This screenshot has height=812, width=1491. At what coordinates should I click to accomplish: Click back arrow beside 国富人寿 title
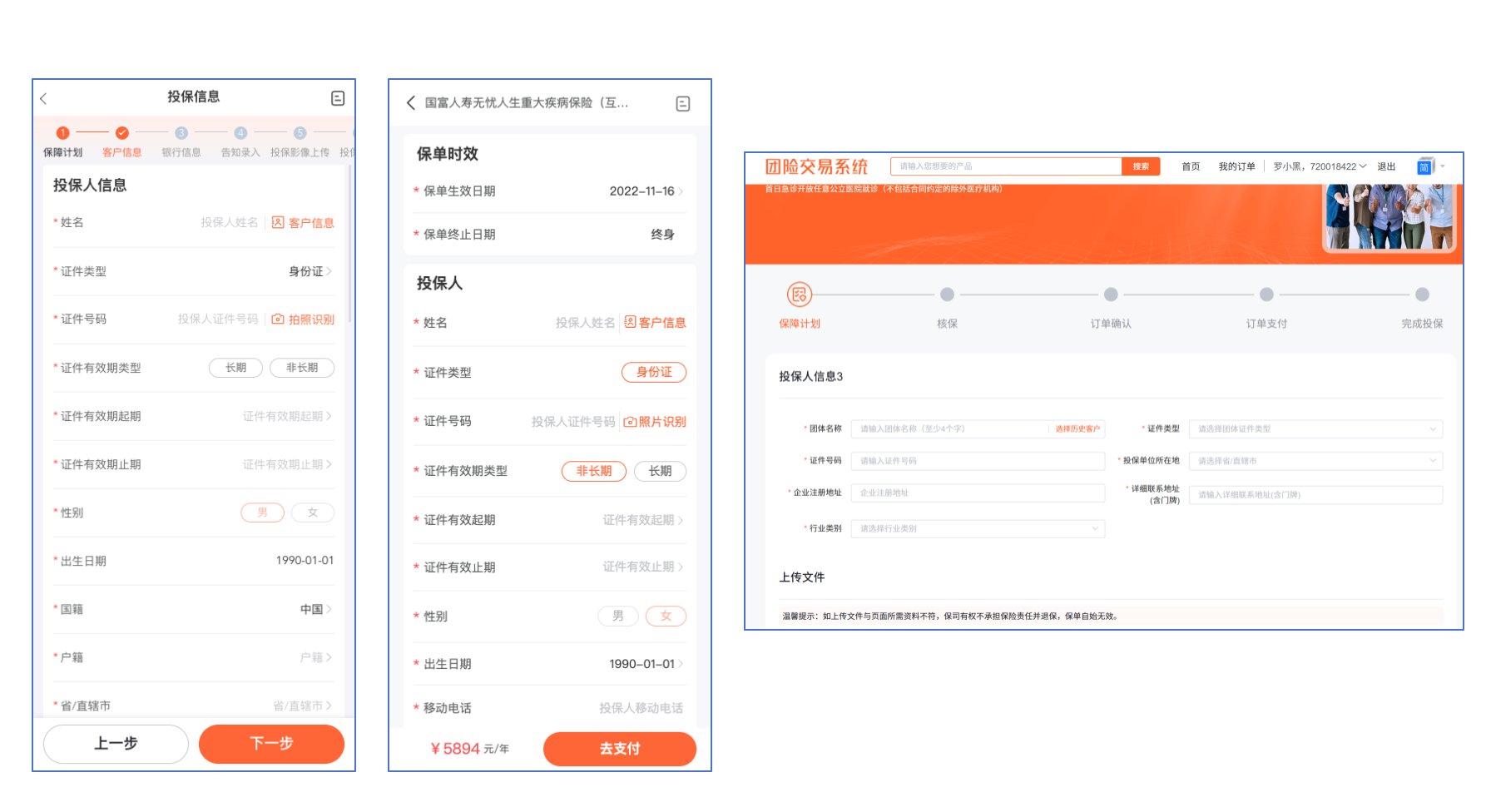[x=410, y=103]
